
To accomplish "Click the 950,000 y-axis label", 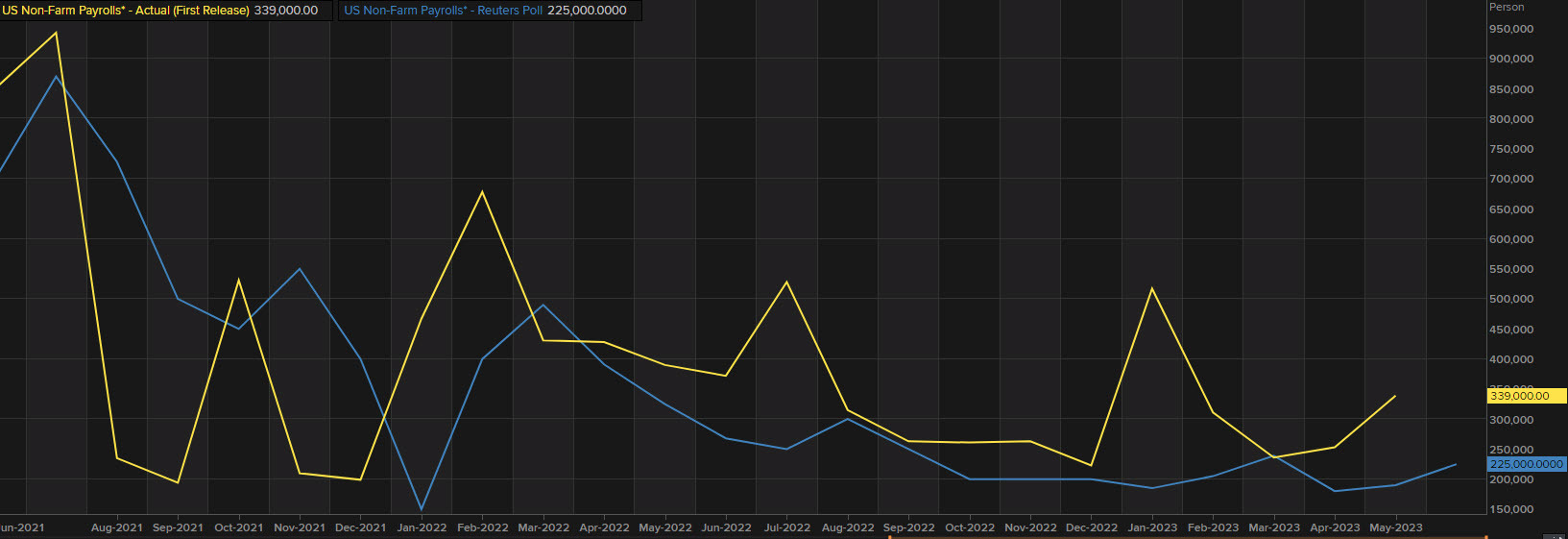I will tap(1511, 29).
